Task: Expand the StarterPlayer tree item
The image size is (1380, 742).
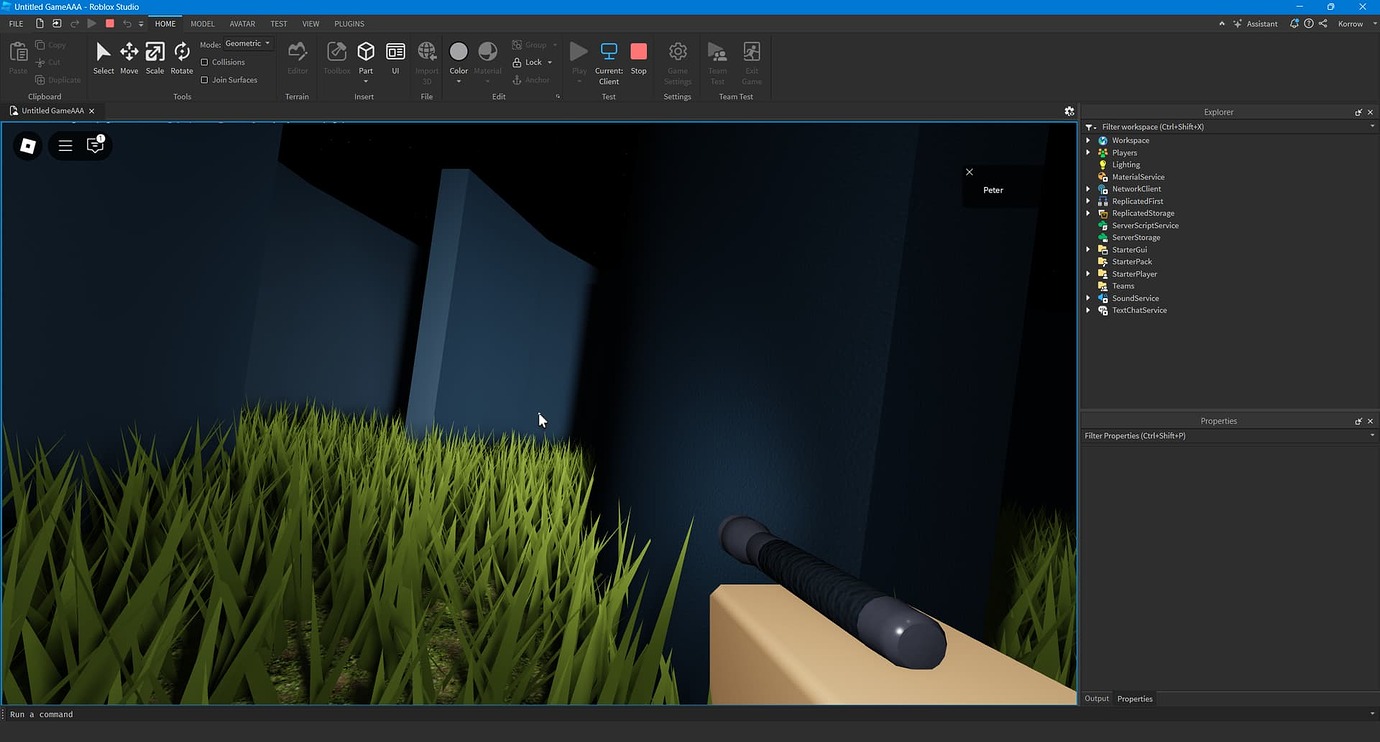Action: 1088,273
